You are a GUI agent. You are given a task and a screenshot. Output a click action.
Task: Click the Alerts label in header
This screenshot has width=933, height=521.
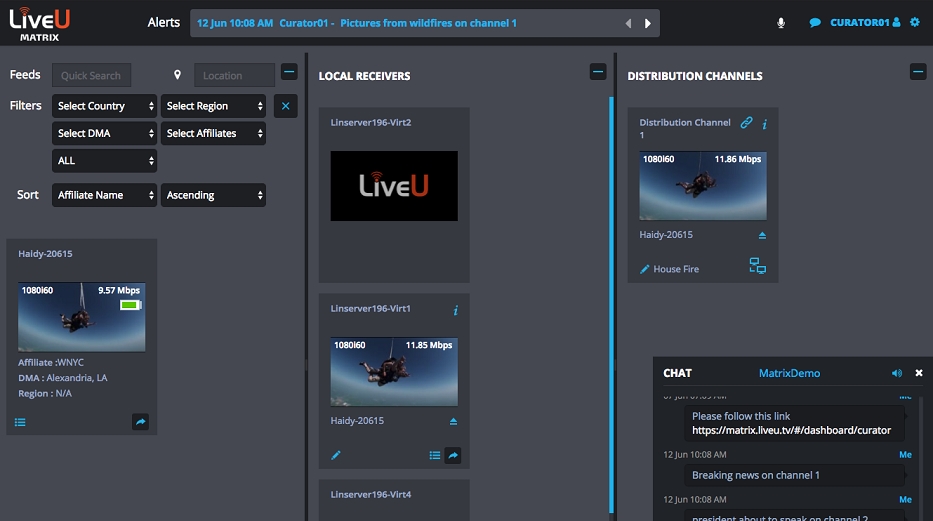(164, 23)
